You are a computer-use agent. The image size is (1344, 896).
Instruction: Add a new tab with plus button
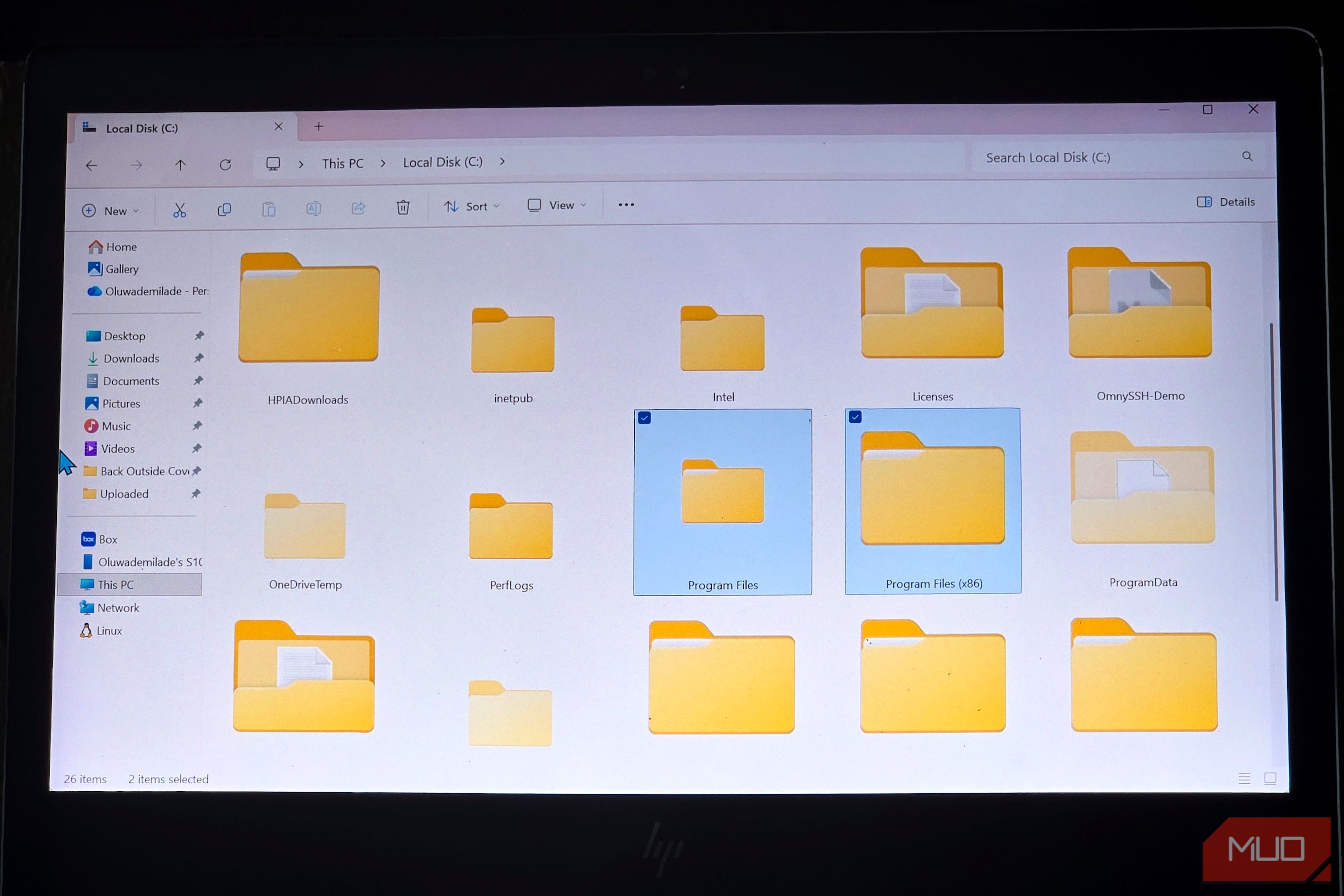[x=319, y=126]
